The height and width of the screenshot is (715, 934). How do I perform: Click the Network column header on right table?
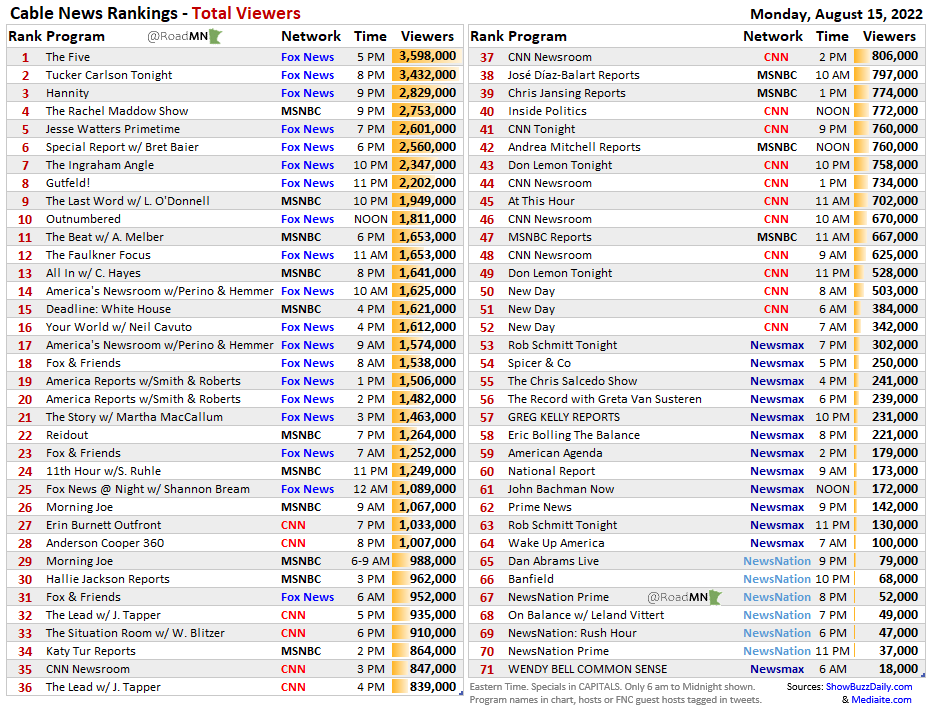point(773,37)
